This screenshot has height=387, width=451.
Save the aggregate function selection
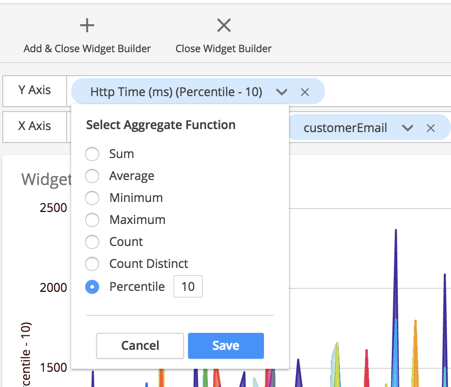[226, 346]
